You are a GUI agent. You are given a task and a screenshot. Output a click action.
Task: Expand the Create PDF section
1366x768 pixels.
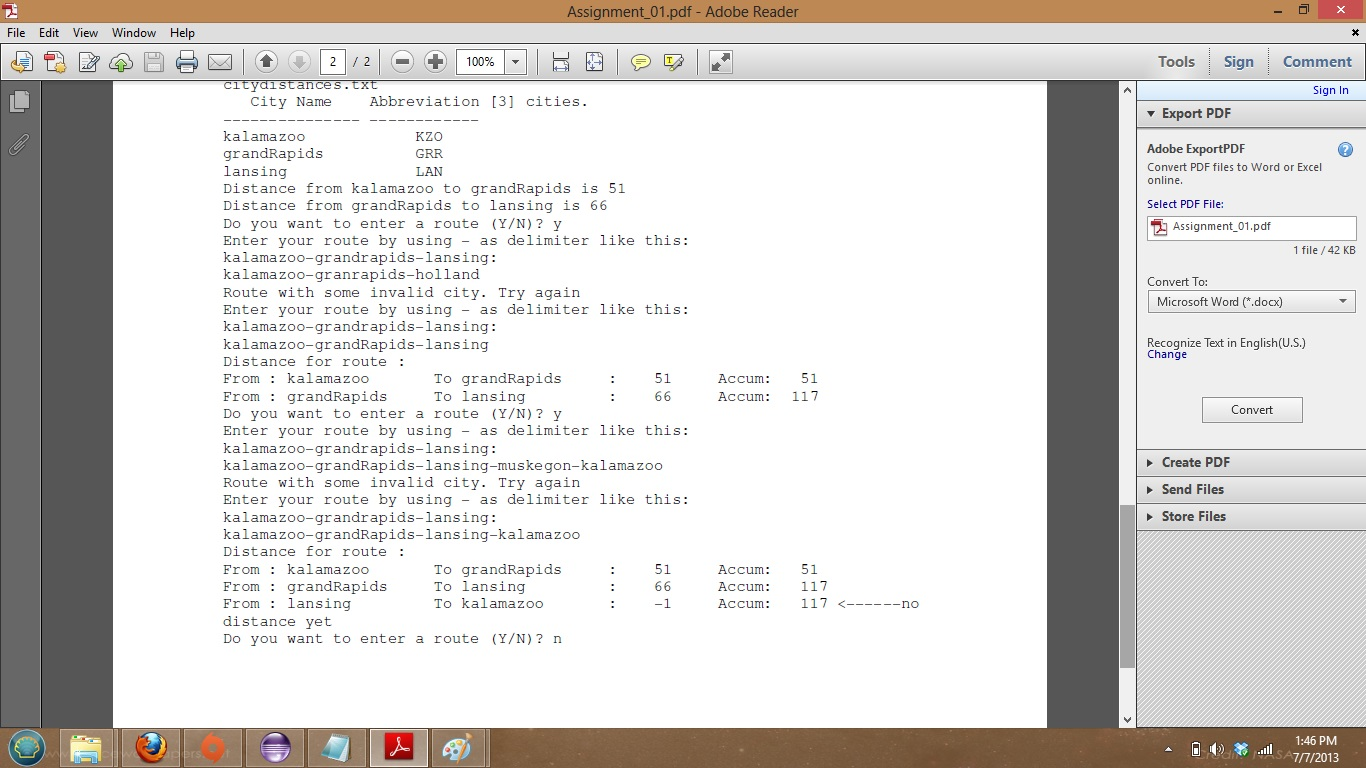(1251, 463)
